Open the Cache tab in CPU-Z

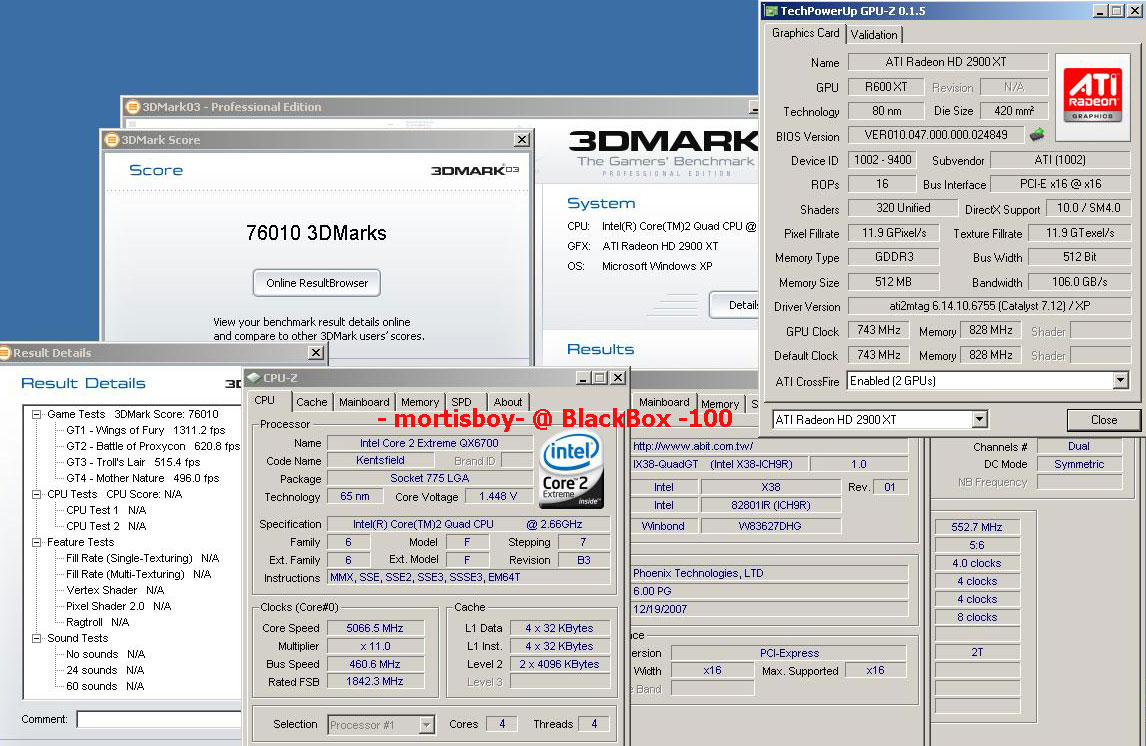click(x=311, y=402)
